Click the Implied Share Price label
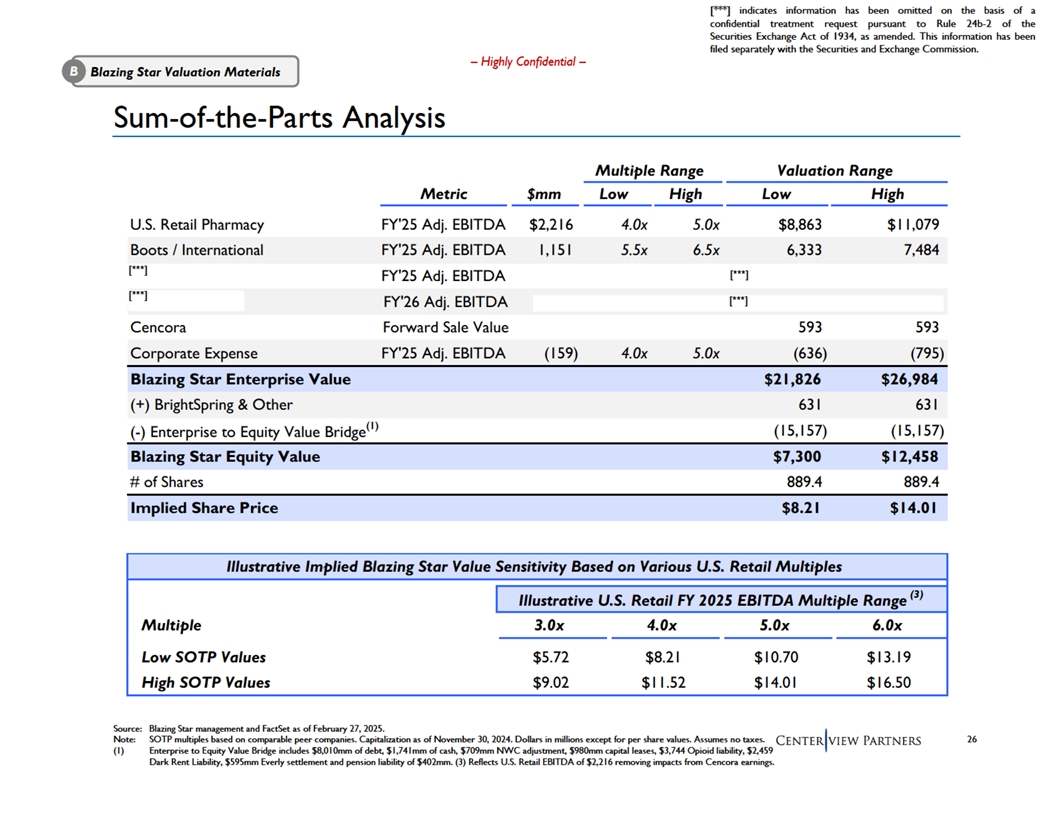This screenshot has height=816, width=1056. (x=204, y=508)
